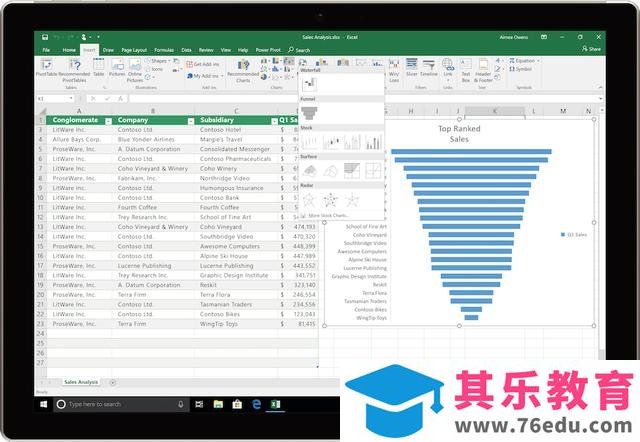Click the Q1 Sales chart legend
Image resolution: width=640 pixels, height=442 pixels.
574,235
